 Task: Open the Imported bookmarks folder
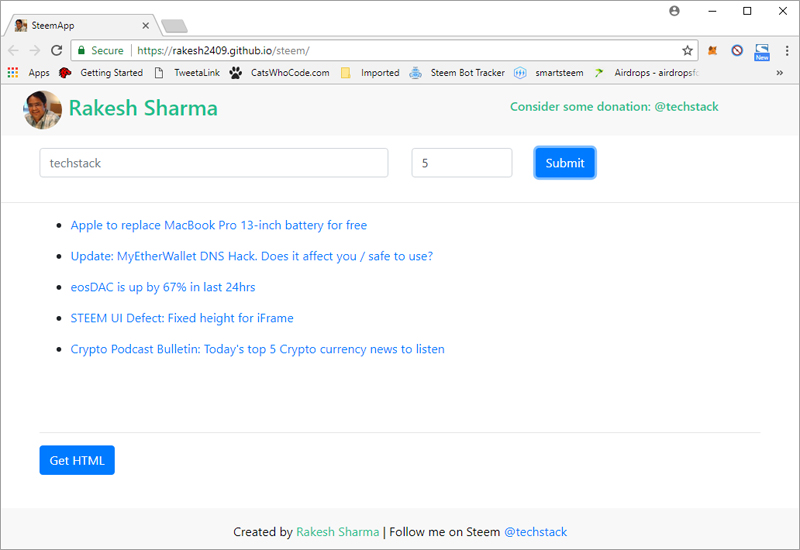pos(370,72)
